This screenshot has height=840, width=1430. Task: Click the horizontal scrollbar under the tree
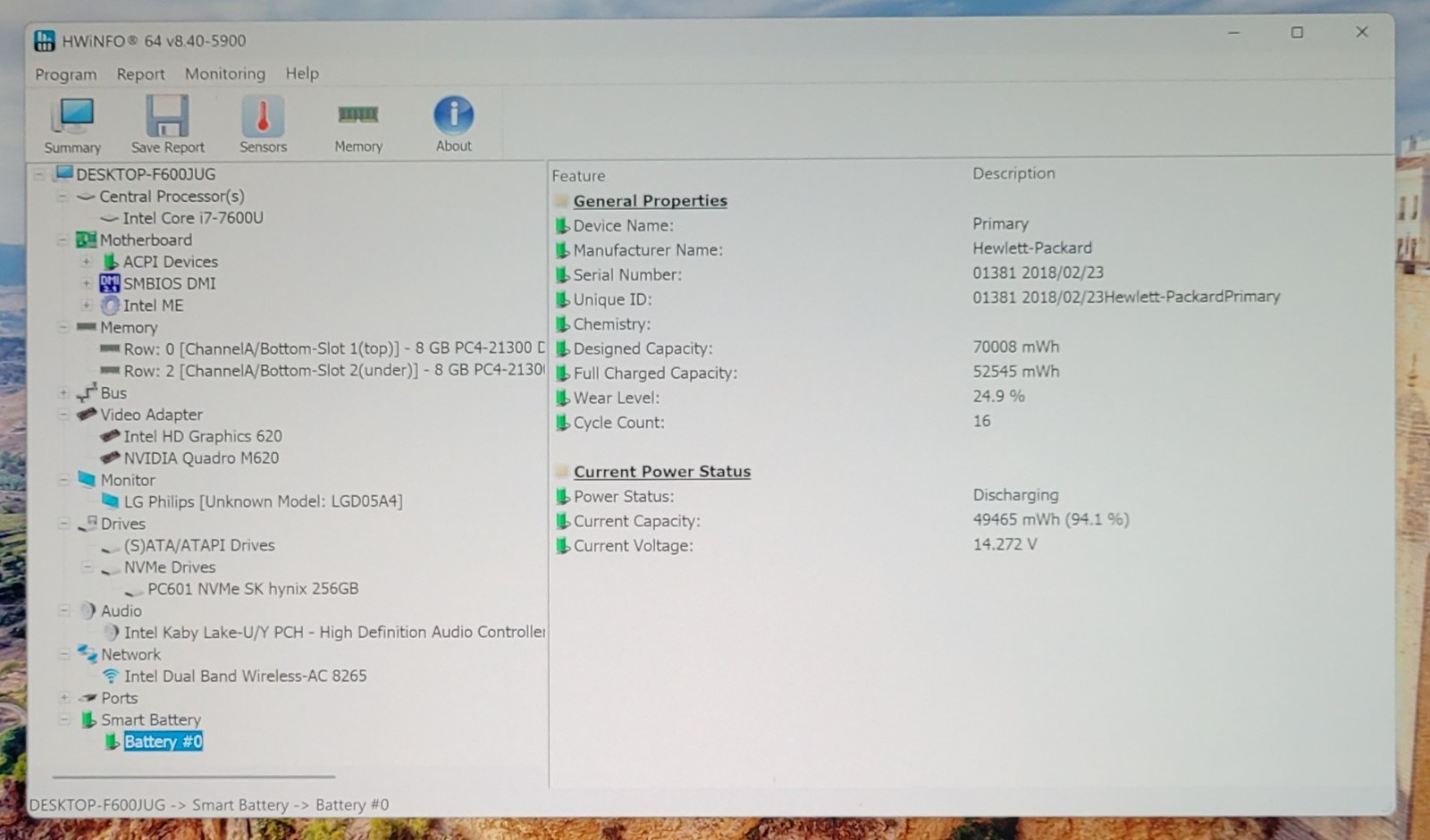[193, 777]
